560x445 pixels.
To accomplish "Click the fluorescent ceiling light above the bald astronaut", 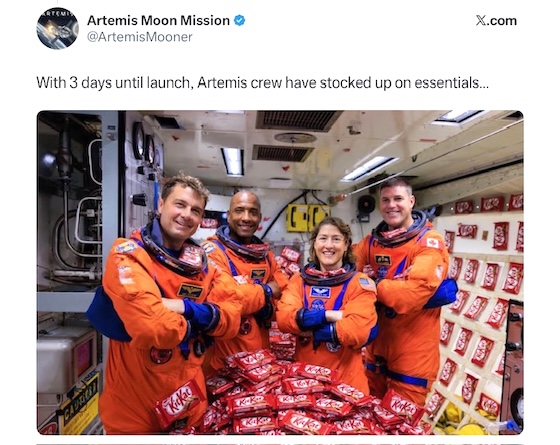I will 233,161.
